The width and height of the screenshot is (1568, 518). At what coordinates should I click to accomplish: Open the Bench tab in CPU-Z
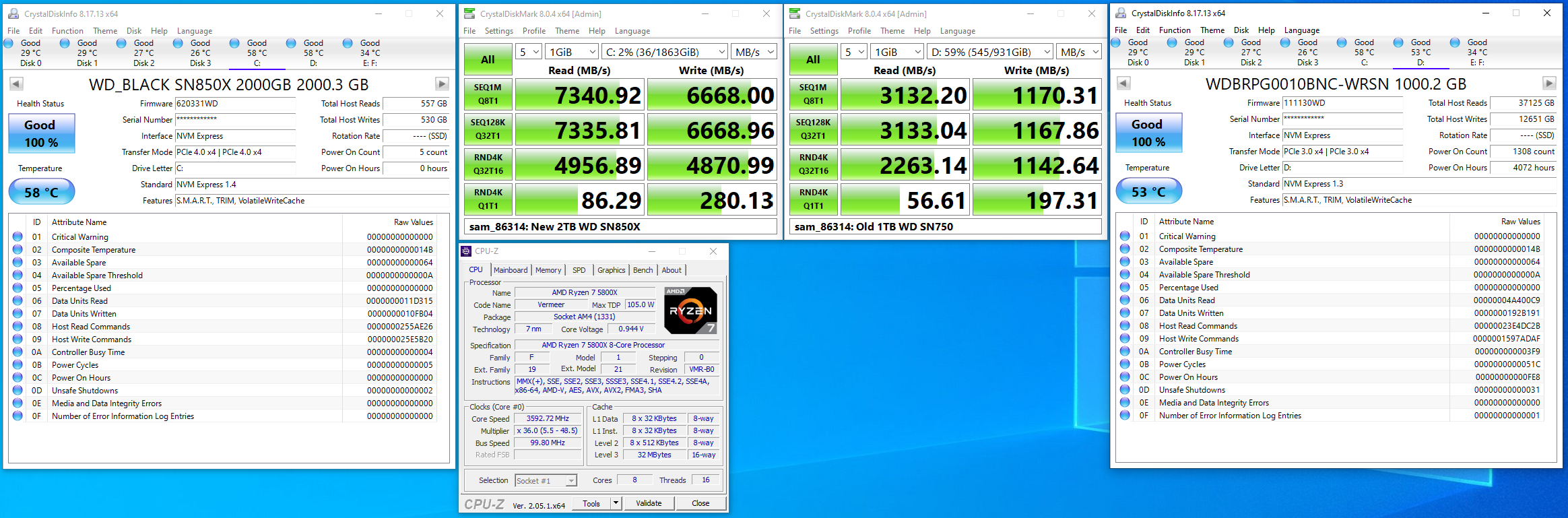click(643, 270)
